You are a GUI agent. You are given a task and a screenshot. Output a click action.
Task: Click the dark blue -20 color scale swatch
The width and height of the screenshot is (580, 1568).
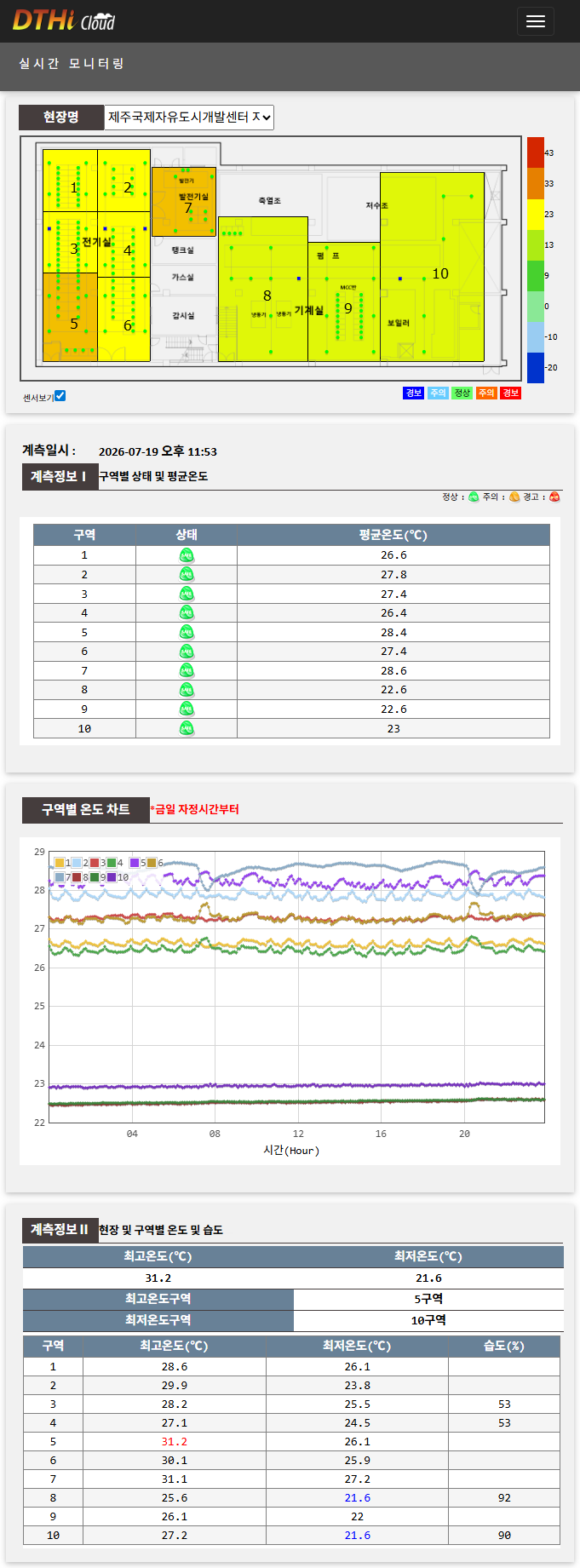pos(536,367)
